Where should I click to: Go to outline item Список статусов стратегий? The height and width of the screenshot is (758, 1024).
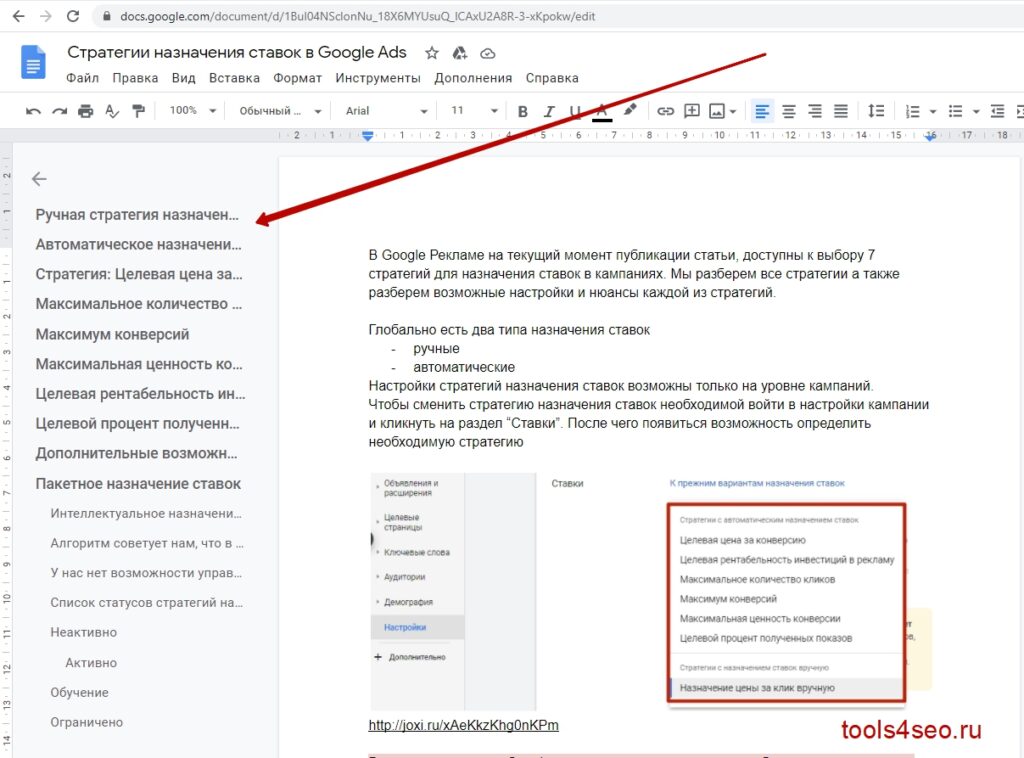coord(147,603)
